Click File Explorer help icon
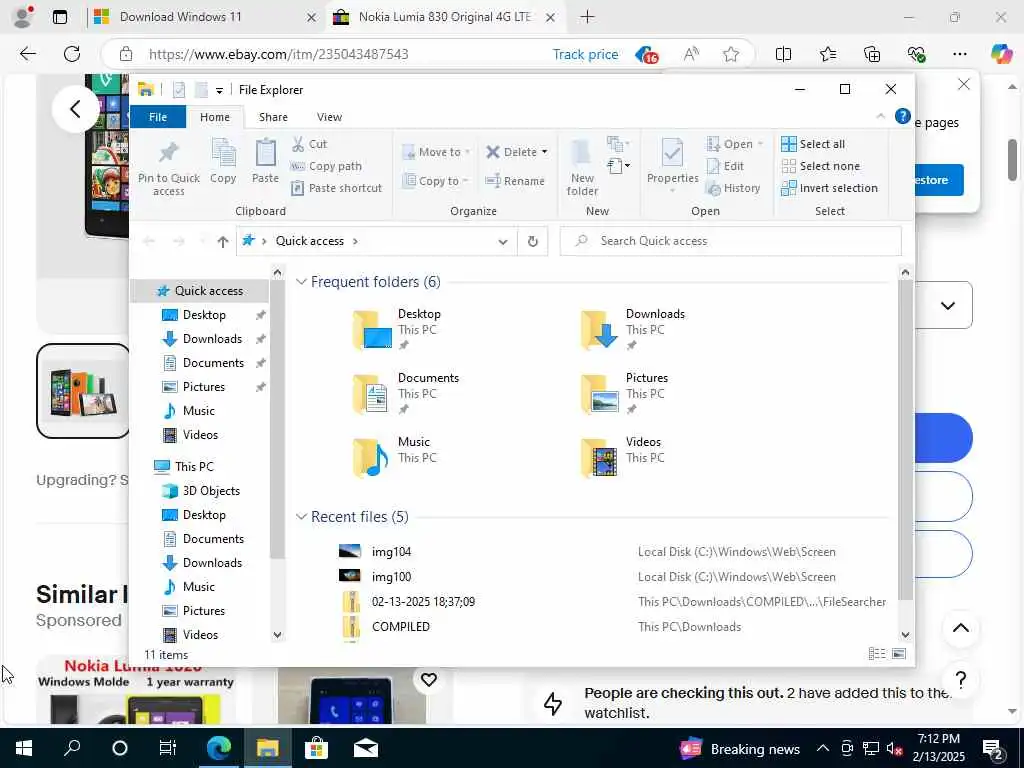 (x=903, y=116)
